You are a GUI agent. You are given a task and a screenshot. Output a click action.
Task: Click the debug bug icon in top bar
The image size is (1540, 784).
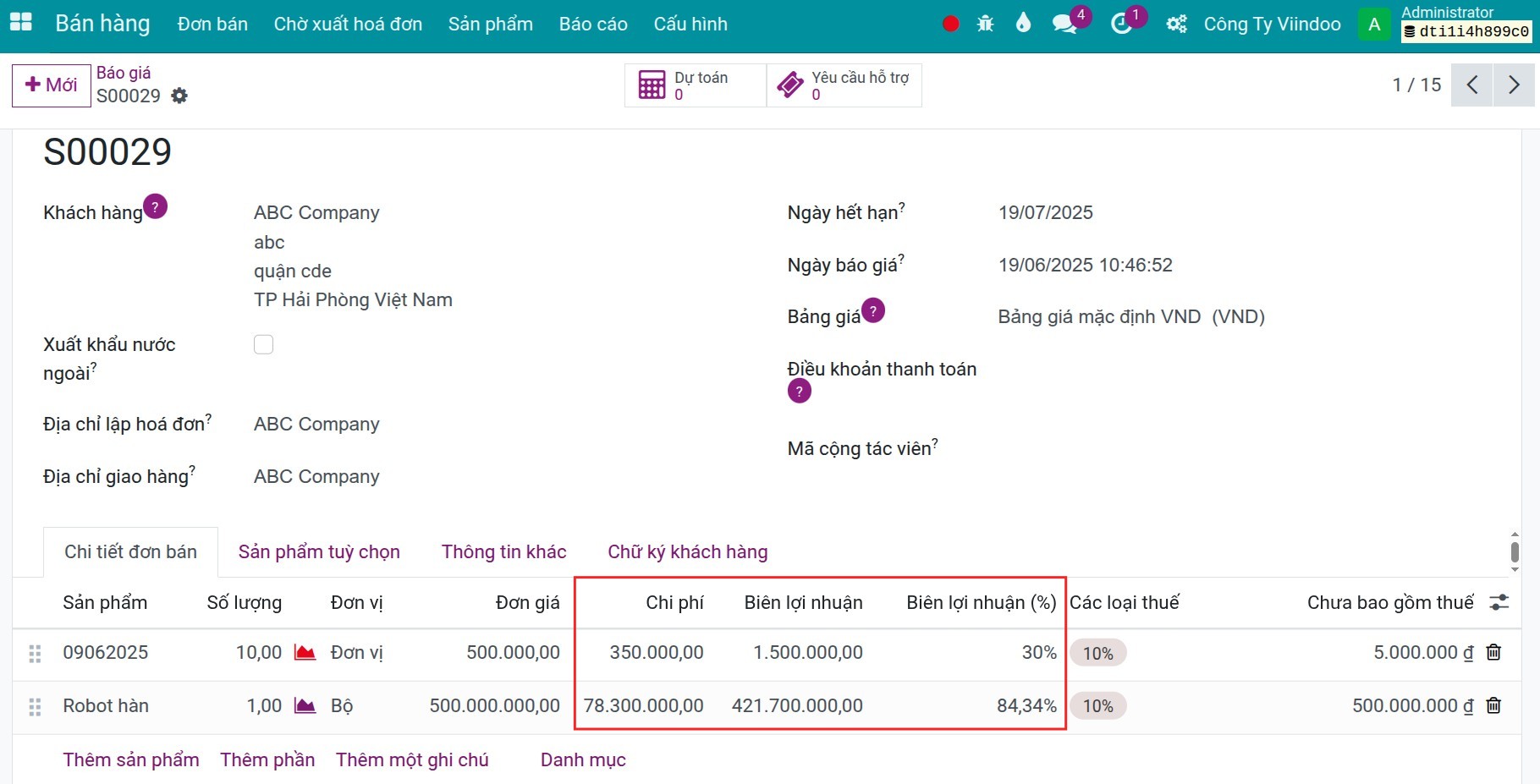(985, 24)
